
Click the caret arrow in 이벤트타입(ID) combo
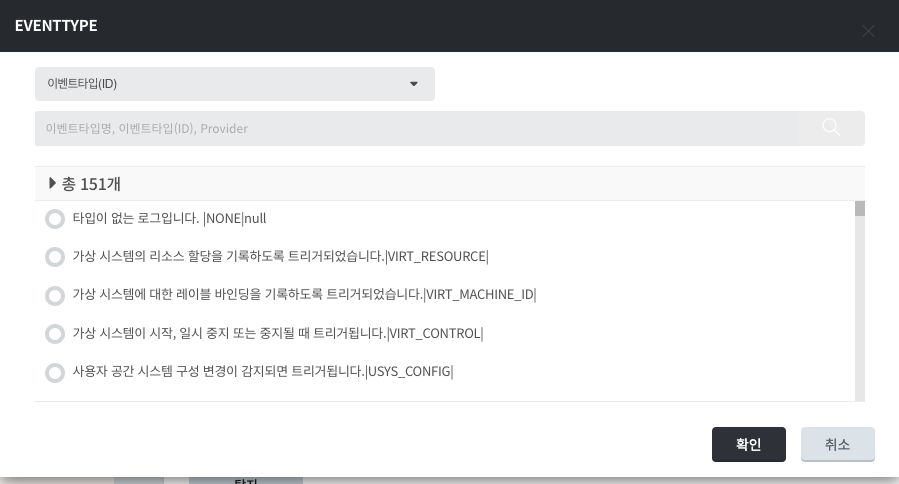pyautogui.click(x=414, y=84)
